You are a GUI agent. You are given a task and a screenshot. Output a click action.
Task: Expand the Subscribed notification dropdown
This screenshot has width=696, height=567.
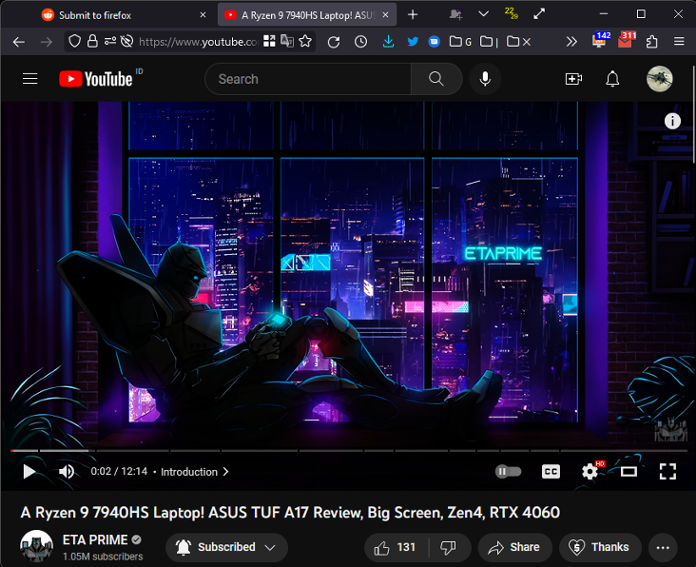pos(226,547)
